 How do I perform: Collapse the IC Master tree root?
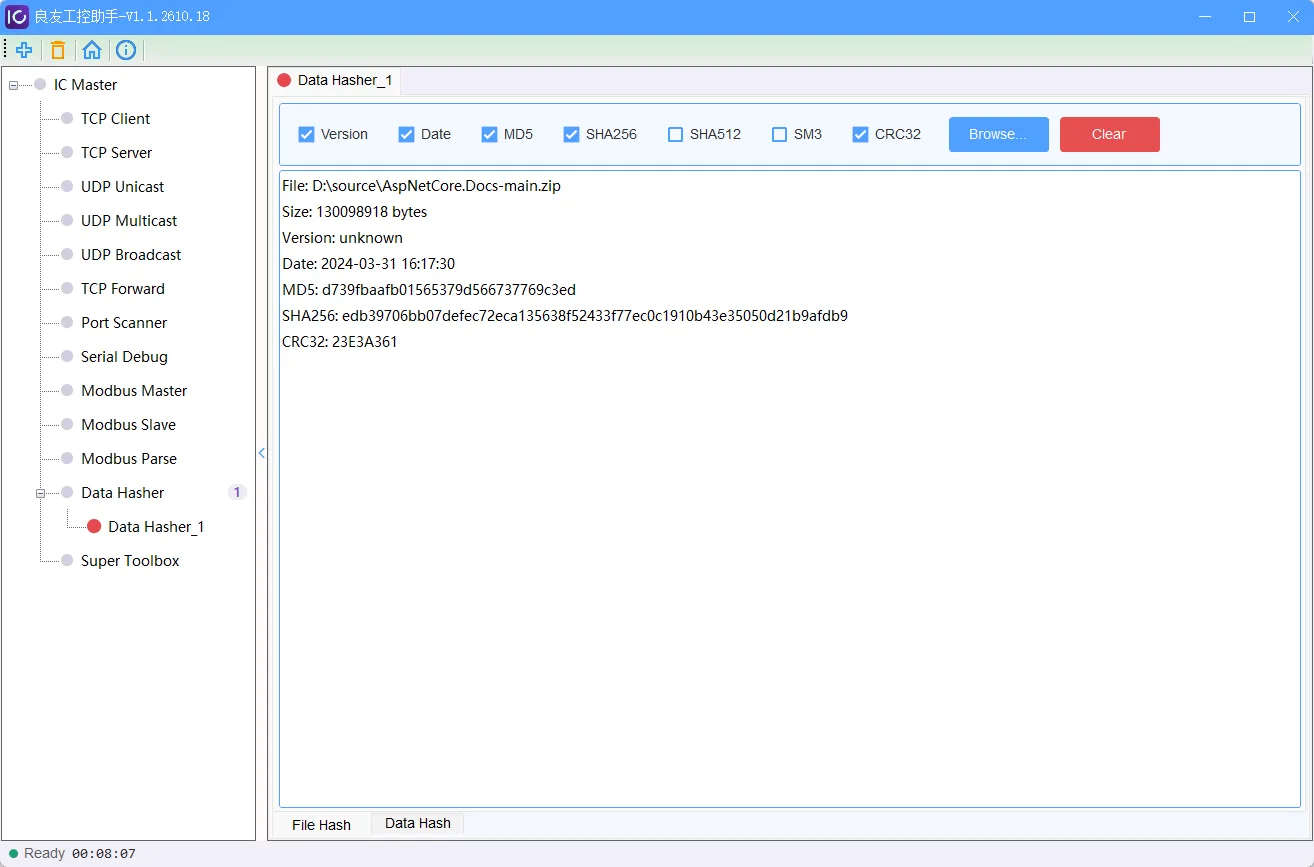(13, 85)
